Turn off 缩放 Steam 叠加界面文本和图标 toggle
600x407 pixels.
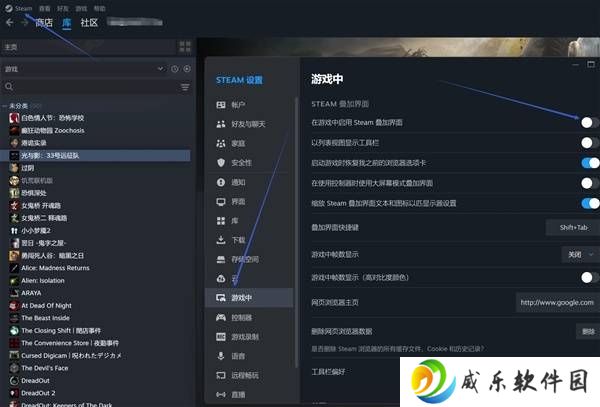(x=590, y=203)
